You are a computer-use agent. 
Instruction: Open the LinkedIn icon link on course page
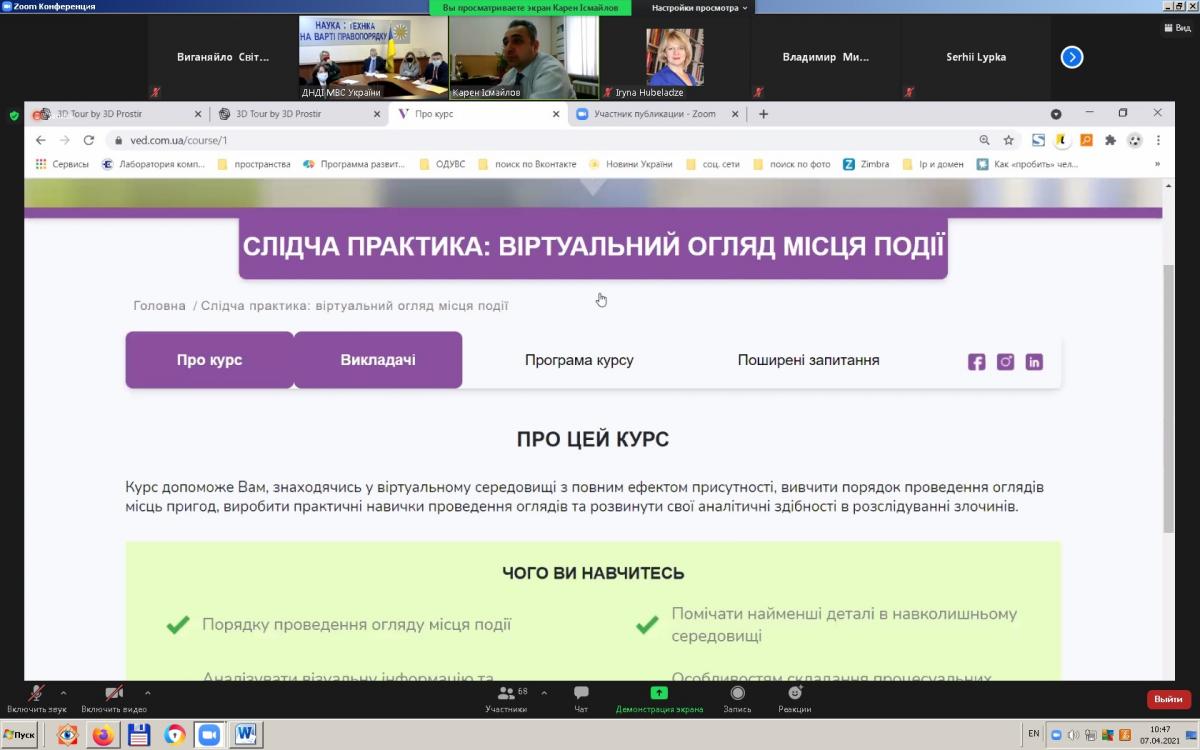tap(1034, 362)
